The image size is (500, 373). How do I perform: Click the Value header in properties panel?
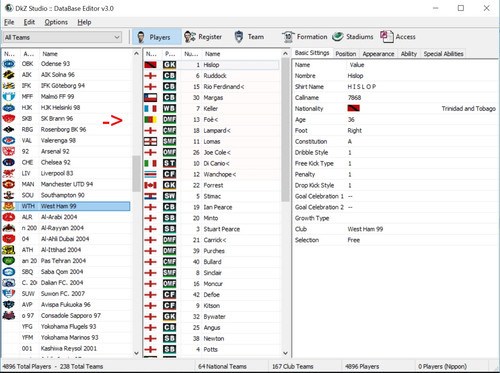357,65
